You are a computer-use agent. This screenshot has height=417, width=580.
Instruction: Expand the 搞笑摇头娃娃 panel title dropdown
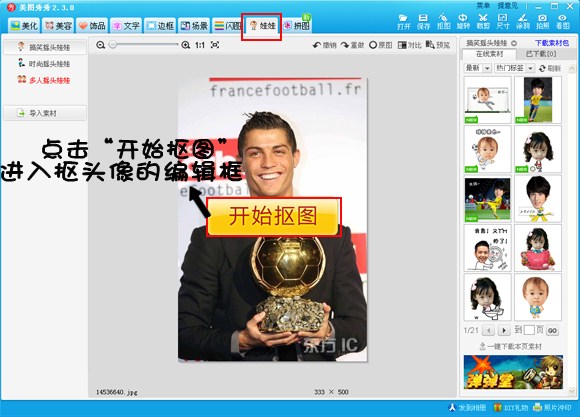point(514,43)
